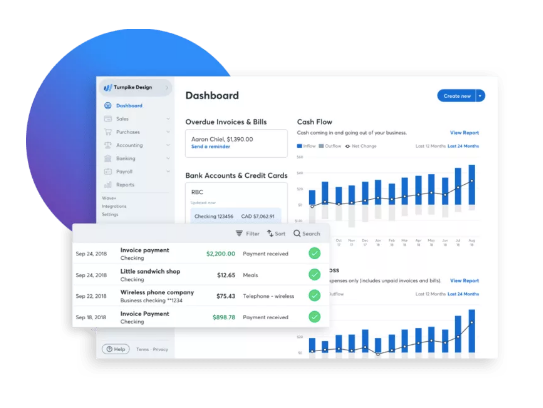The height and width of the screenshot is (408, 543).
Task: Click the Sales card icon in sidebar
Action: (108, 119)
